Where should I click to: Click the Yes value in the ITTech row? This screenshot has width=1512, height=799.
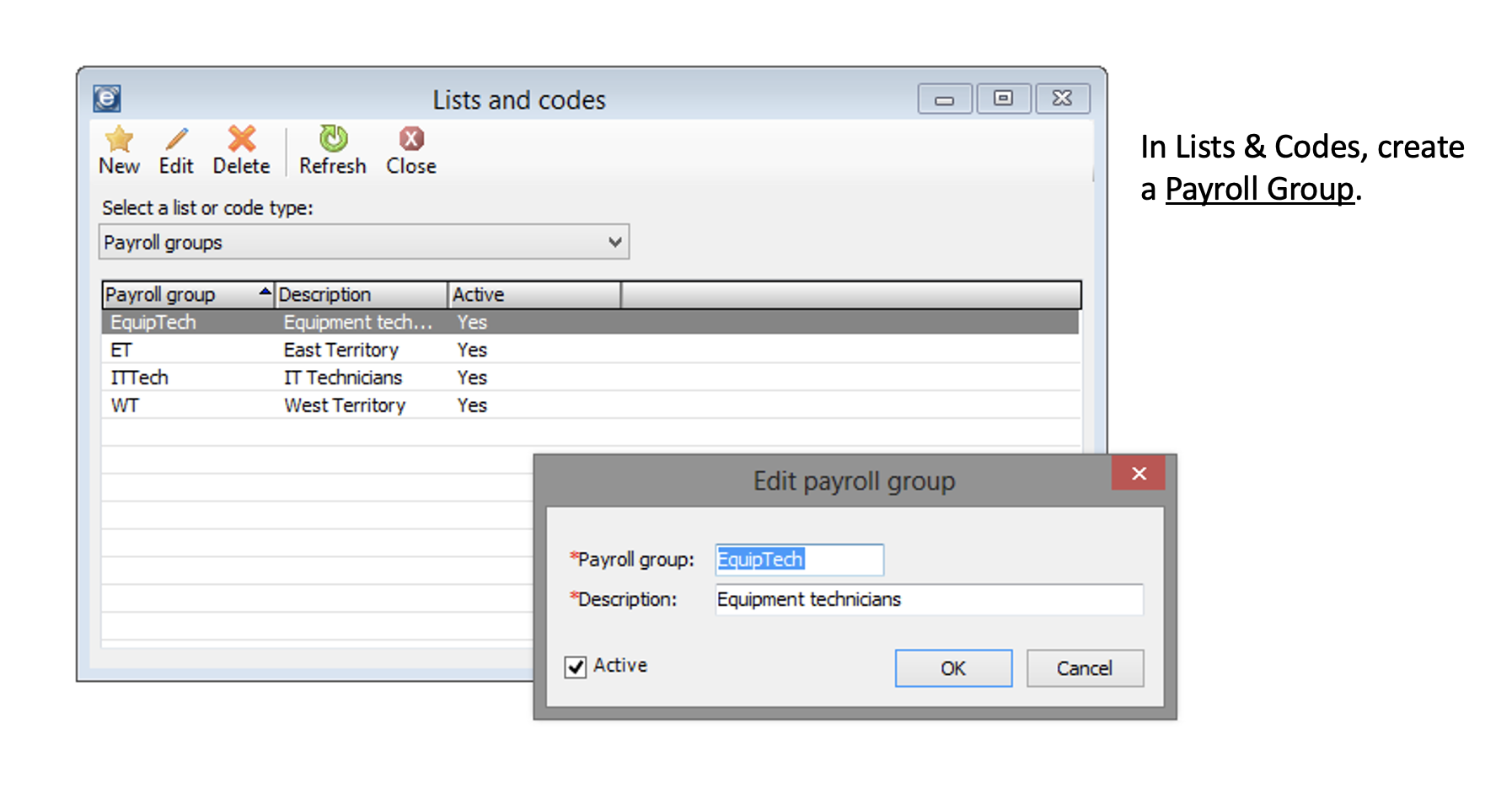472,378
